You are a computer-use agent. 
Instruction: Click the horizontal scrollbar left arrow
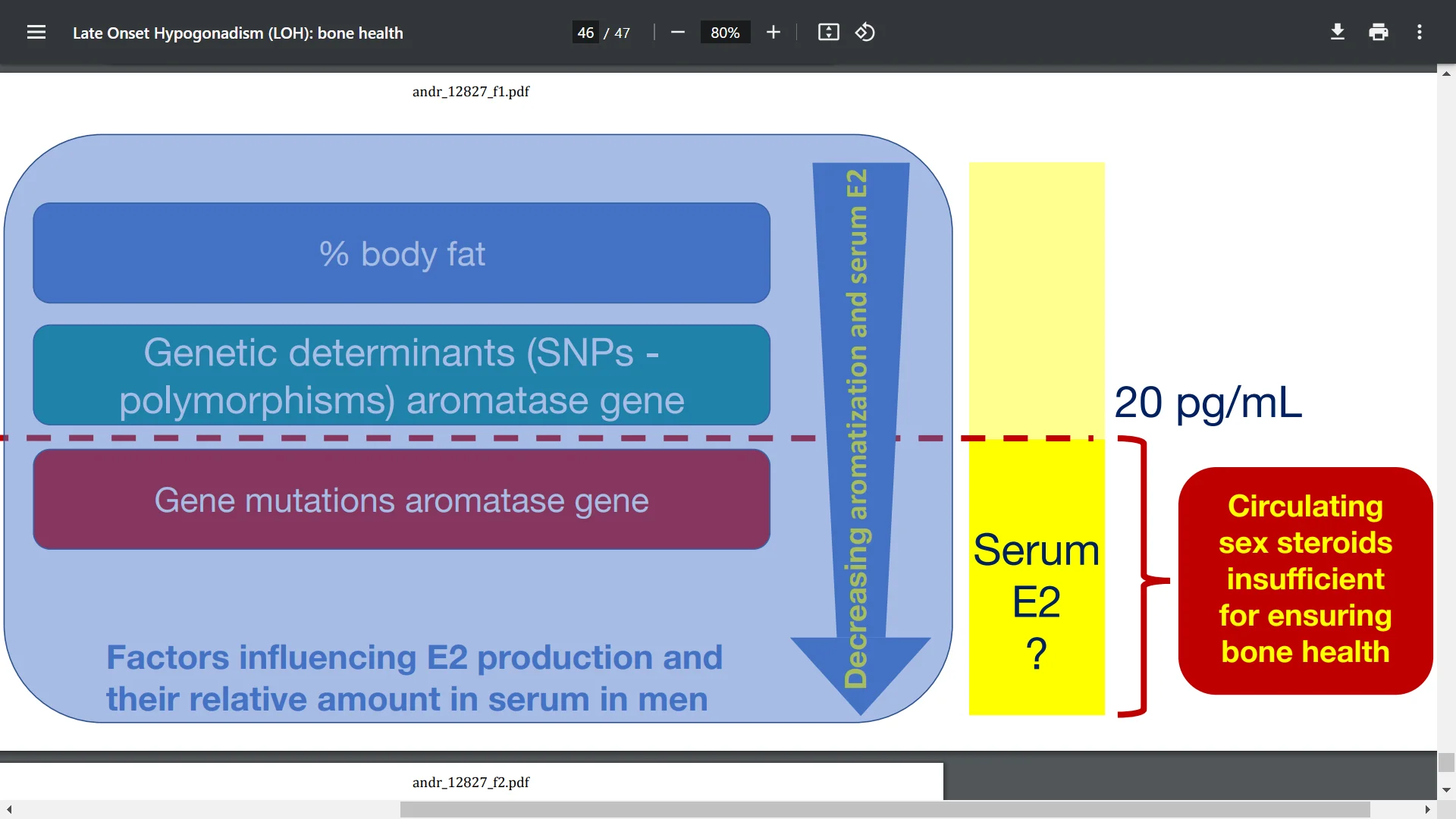tap(9, 810)
